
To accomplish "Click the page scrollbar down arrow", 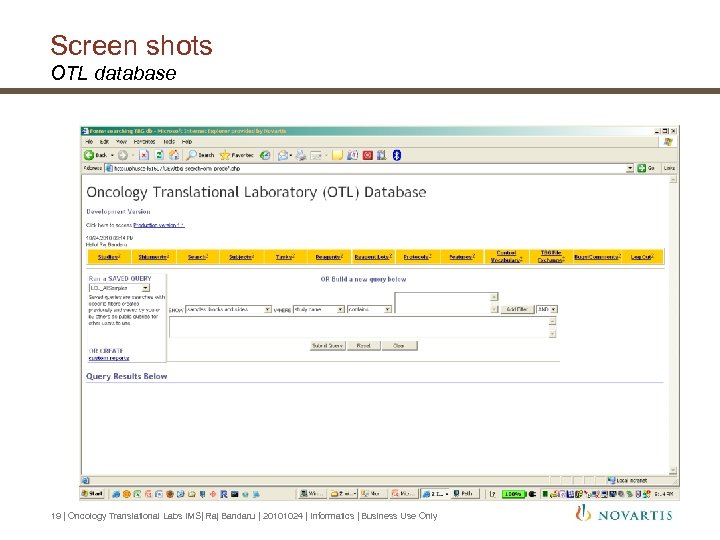I will (x=673, y=471).
